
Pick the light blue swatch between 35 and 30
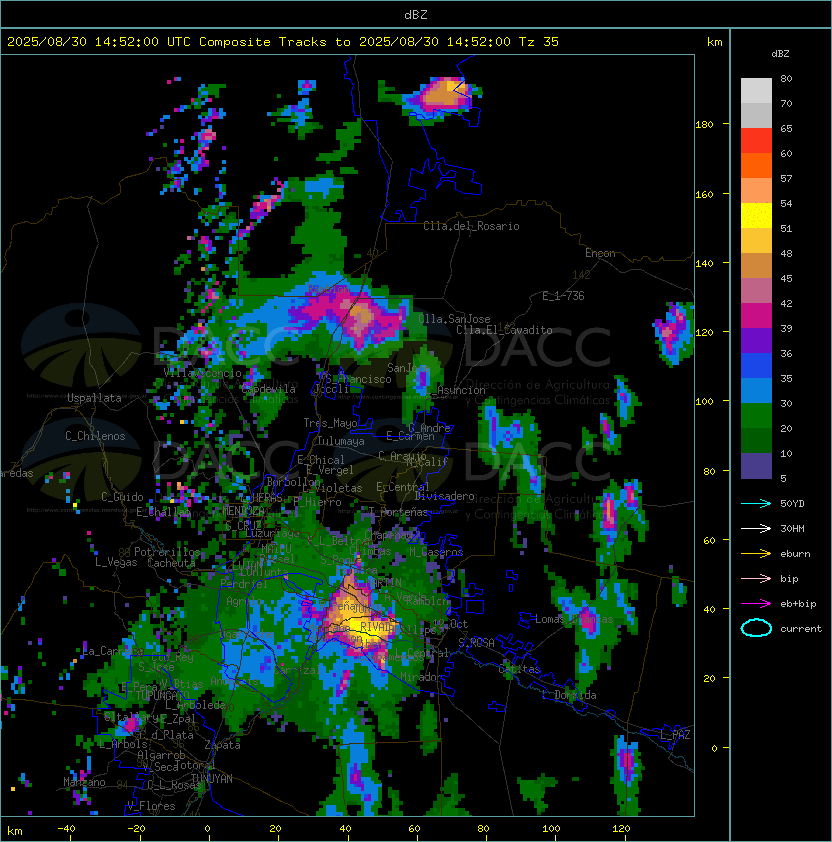pyautogui.click(x=756, y=390)
